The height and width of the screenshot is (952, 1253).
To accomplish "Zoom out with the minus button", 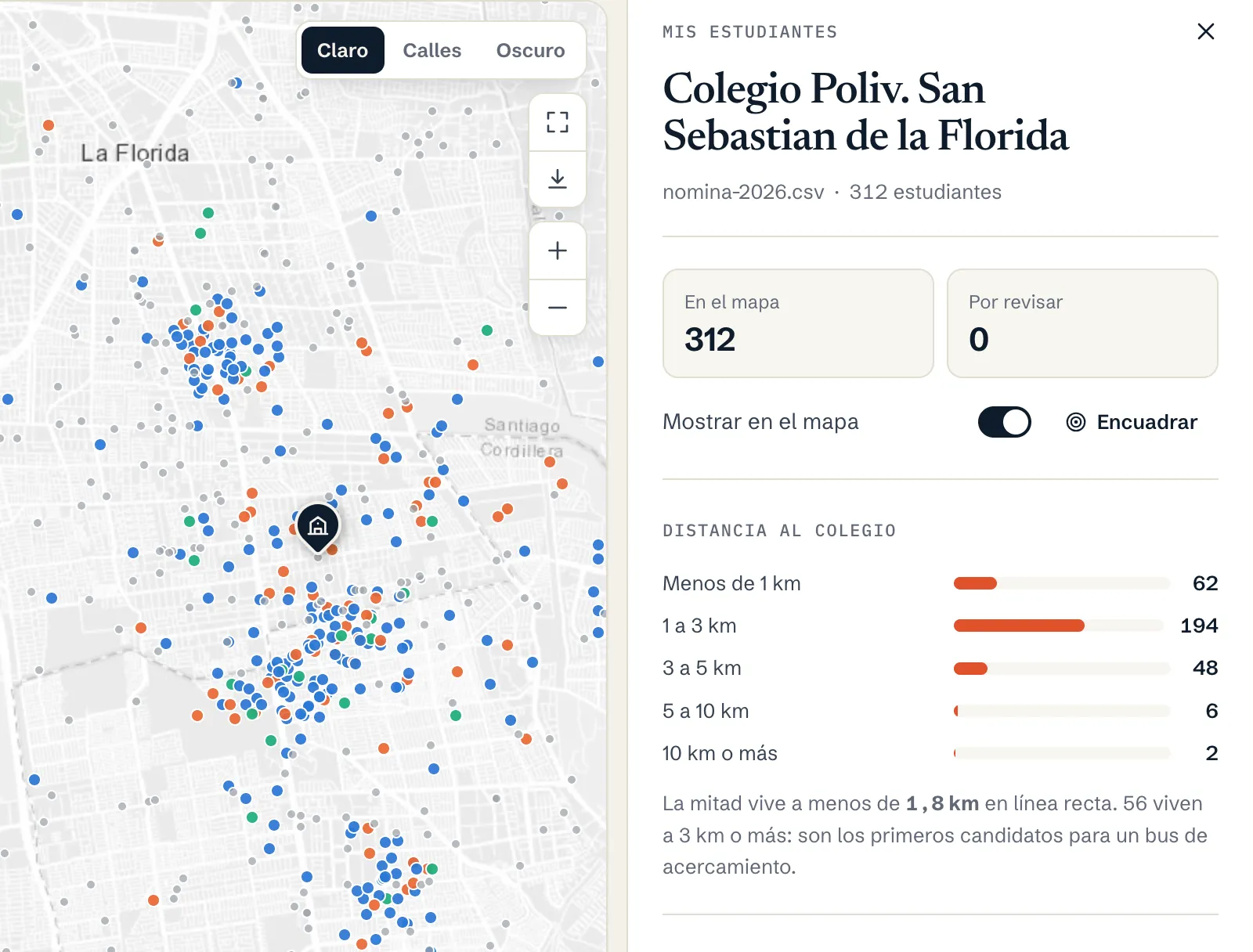I will pos(558,308).
